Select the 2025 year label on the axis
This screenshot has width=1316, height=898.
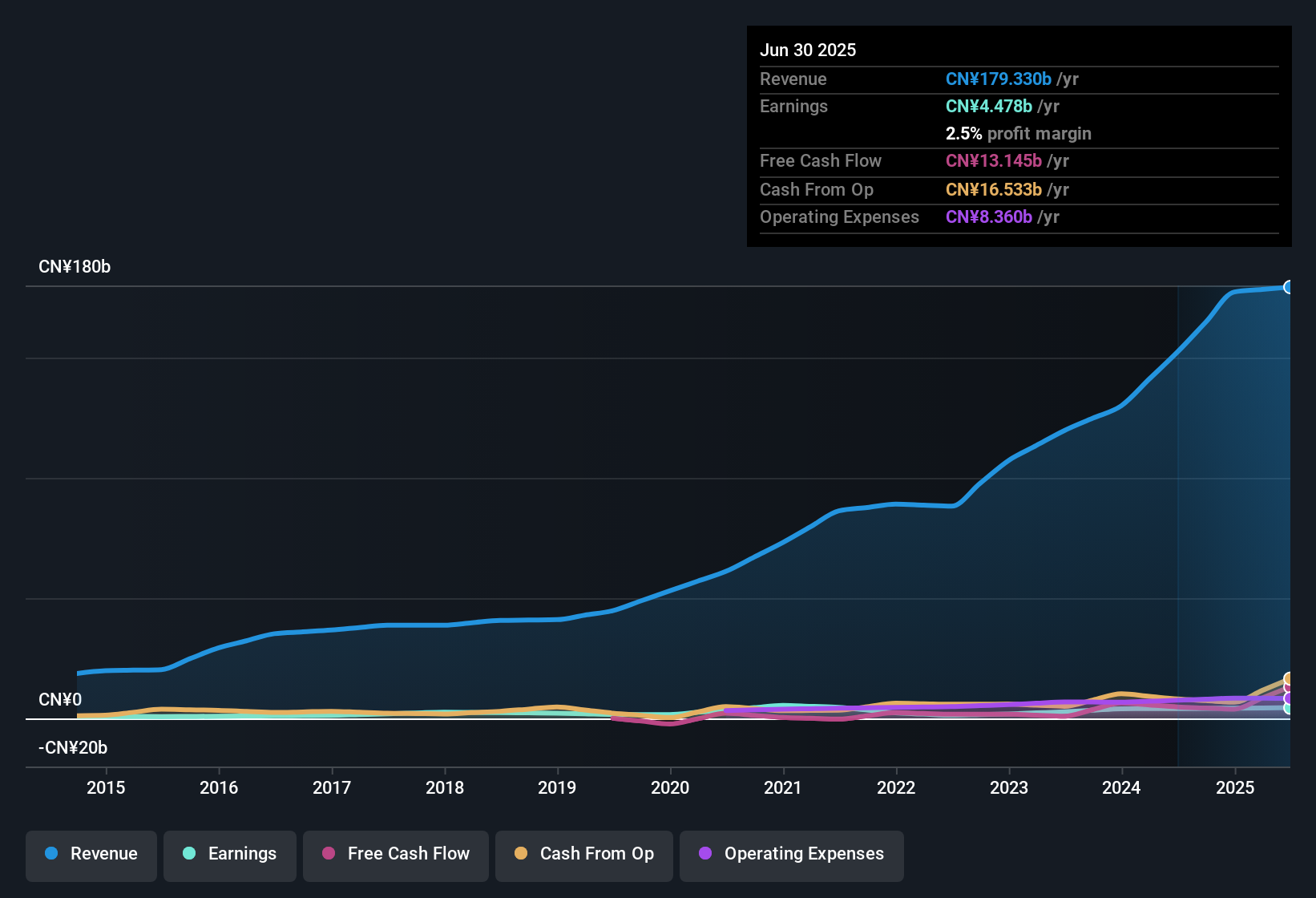tap(1235, 787)
